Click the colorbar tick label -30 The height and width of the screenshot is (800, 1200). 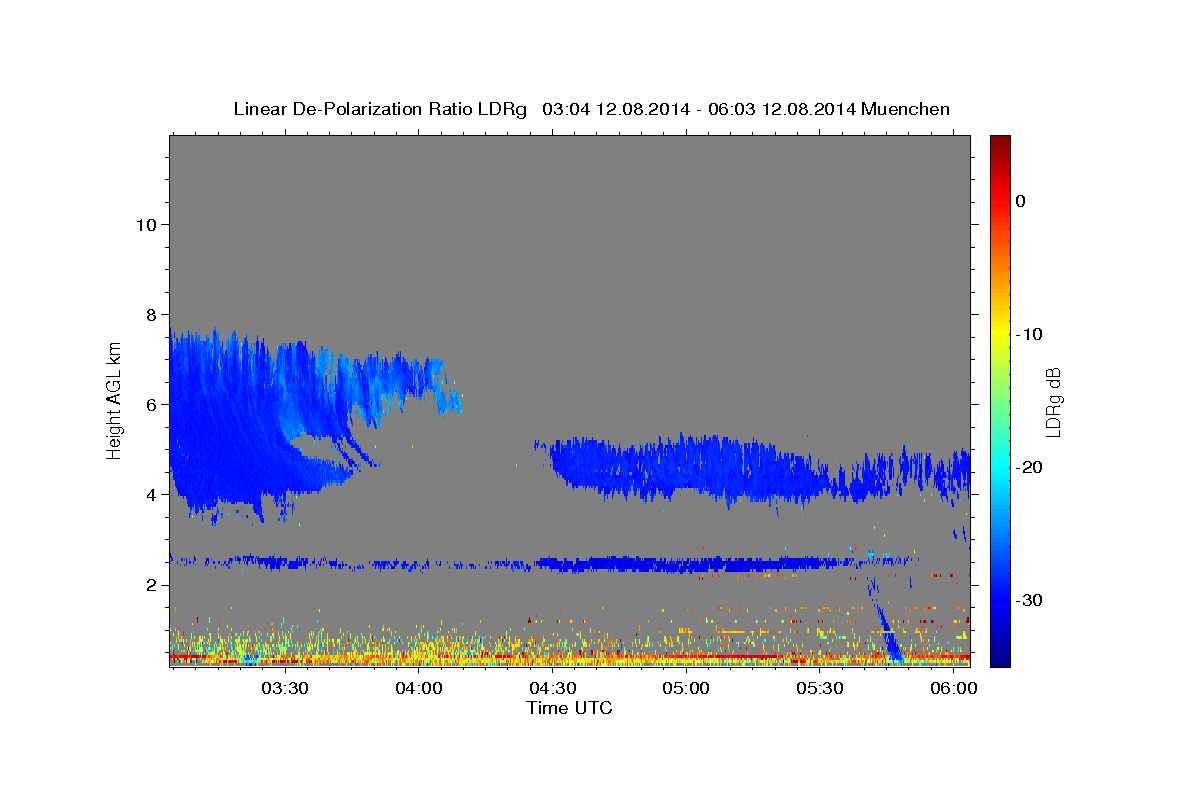tap(1030, 600)
